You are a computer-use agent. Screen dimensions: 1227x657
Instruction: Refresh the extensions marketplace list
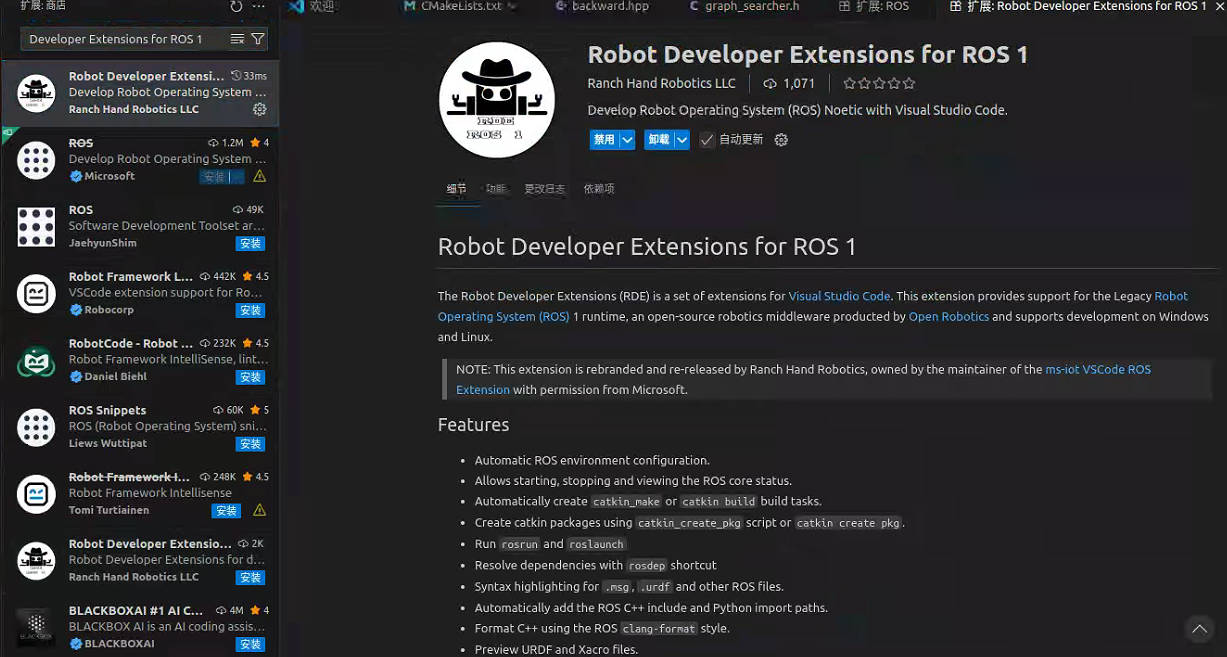tap(236, 6)
